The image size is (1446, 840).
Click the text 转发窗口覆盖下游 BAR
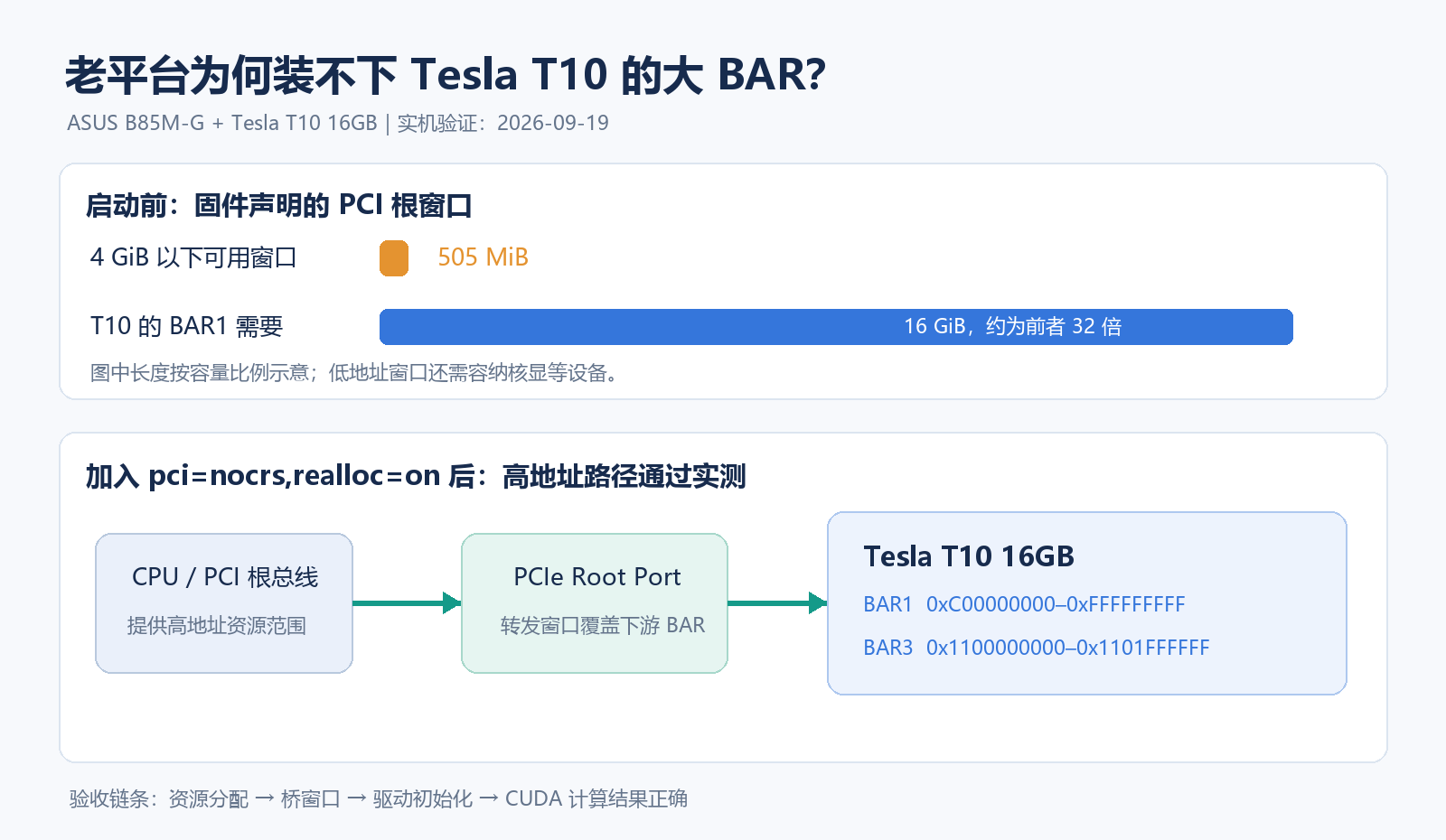pyautogui.click(x=603, y=626)
